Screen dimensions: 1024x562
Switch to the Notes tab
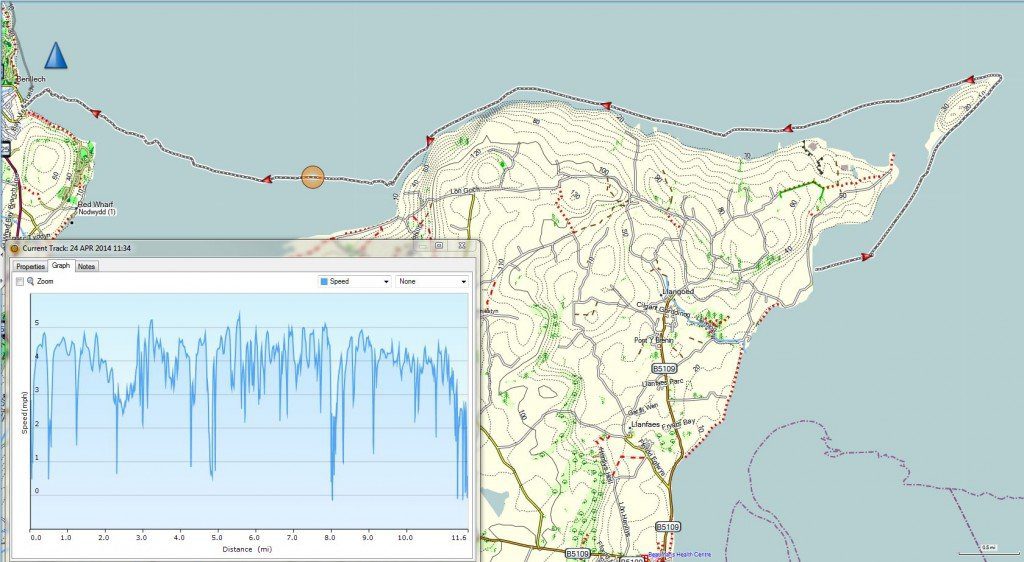87,267
